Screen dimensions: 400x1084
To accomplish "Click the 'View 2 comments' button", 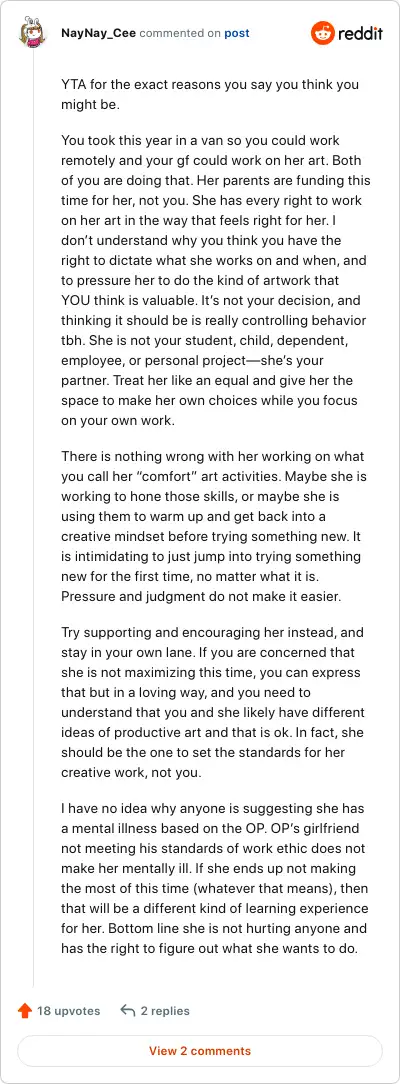I will pyautogui.click(x=200, y=1051).
